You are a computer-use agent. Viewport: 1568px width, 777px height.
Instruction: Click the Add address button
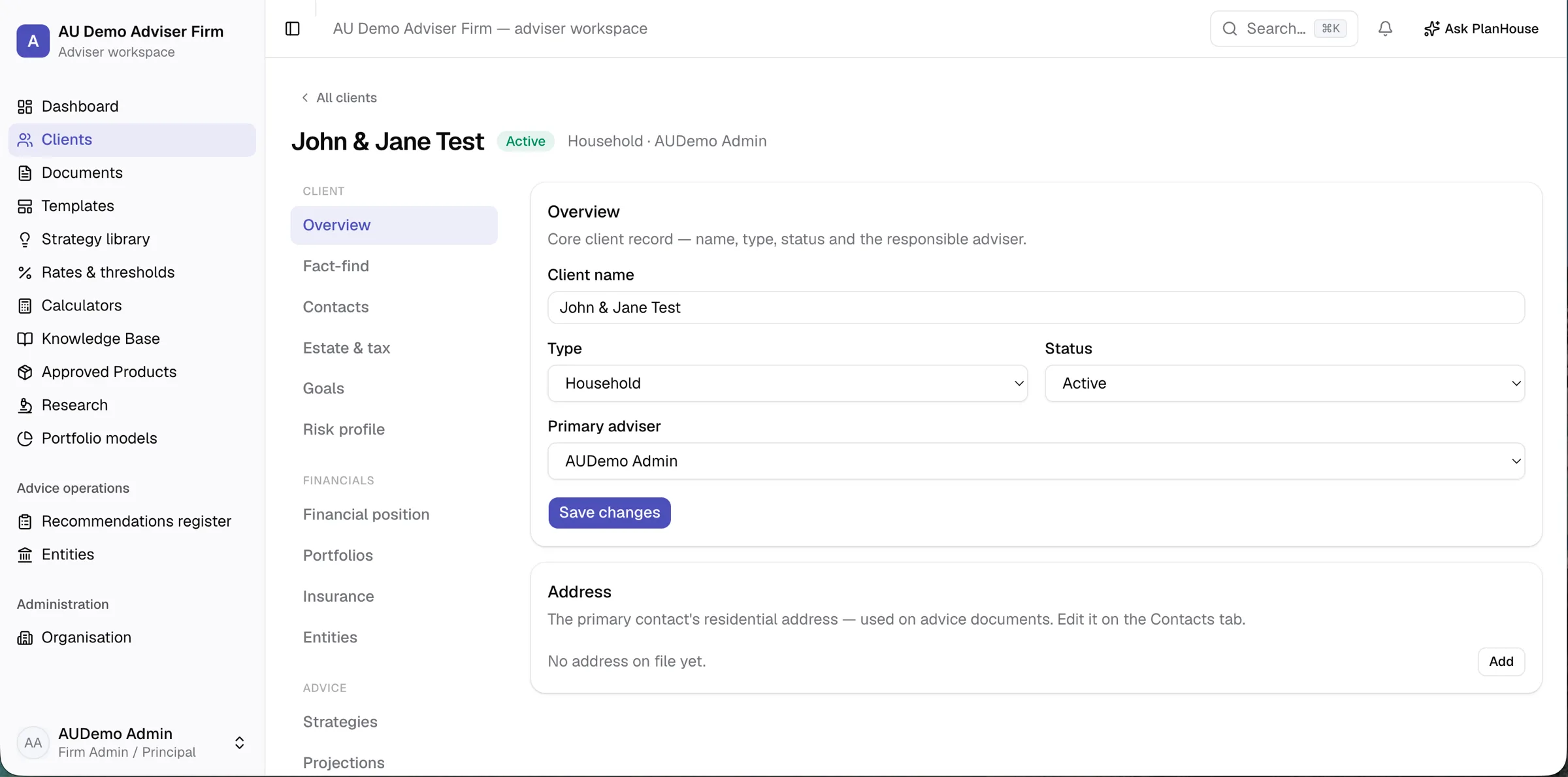[1501, 661]
